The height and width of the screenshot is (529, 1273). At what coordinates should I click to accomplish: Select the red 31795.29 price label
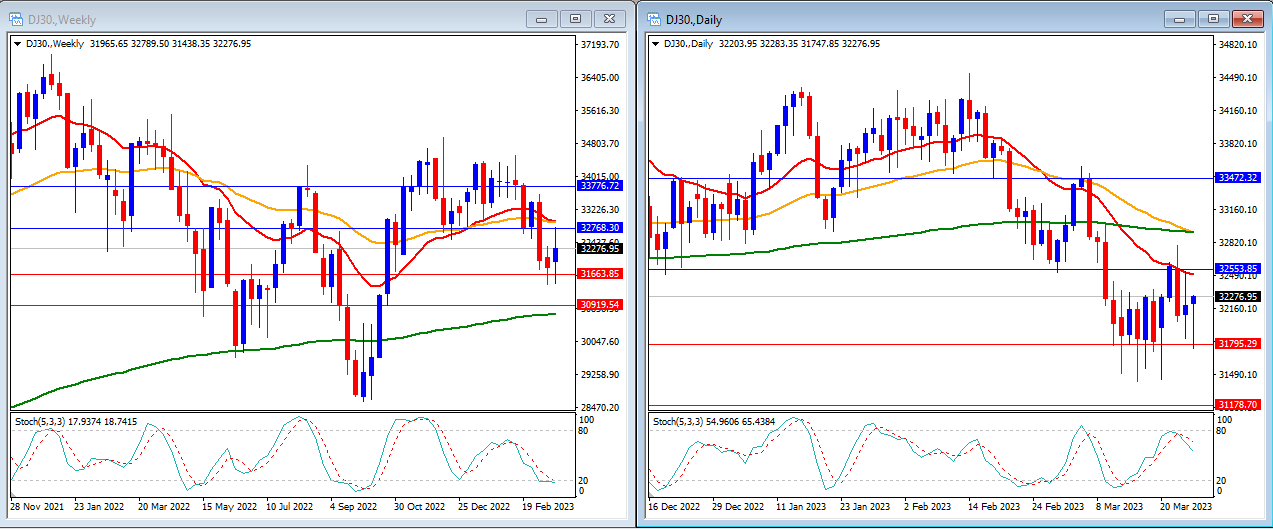coord(1238,344)
